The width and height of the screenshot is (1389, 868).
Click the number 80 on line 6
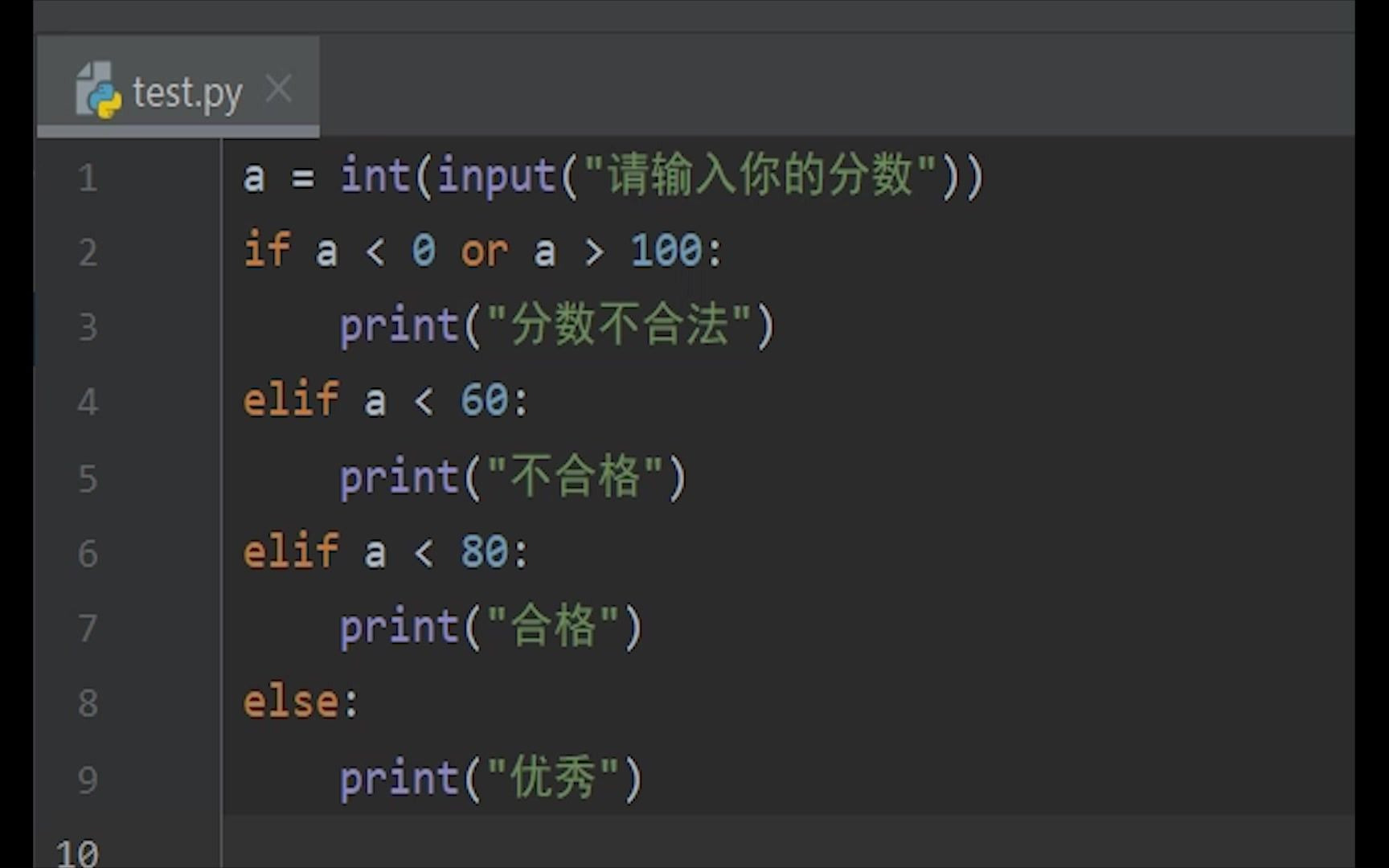pyautogui.click(x=484, y=551)
